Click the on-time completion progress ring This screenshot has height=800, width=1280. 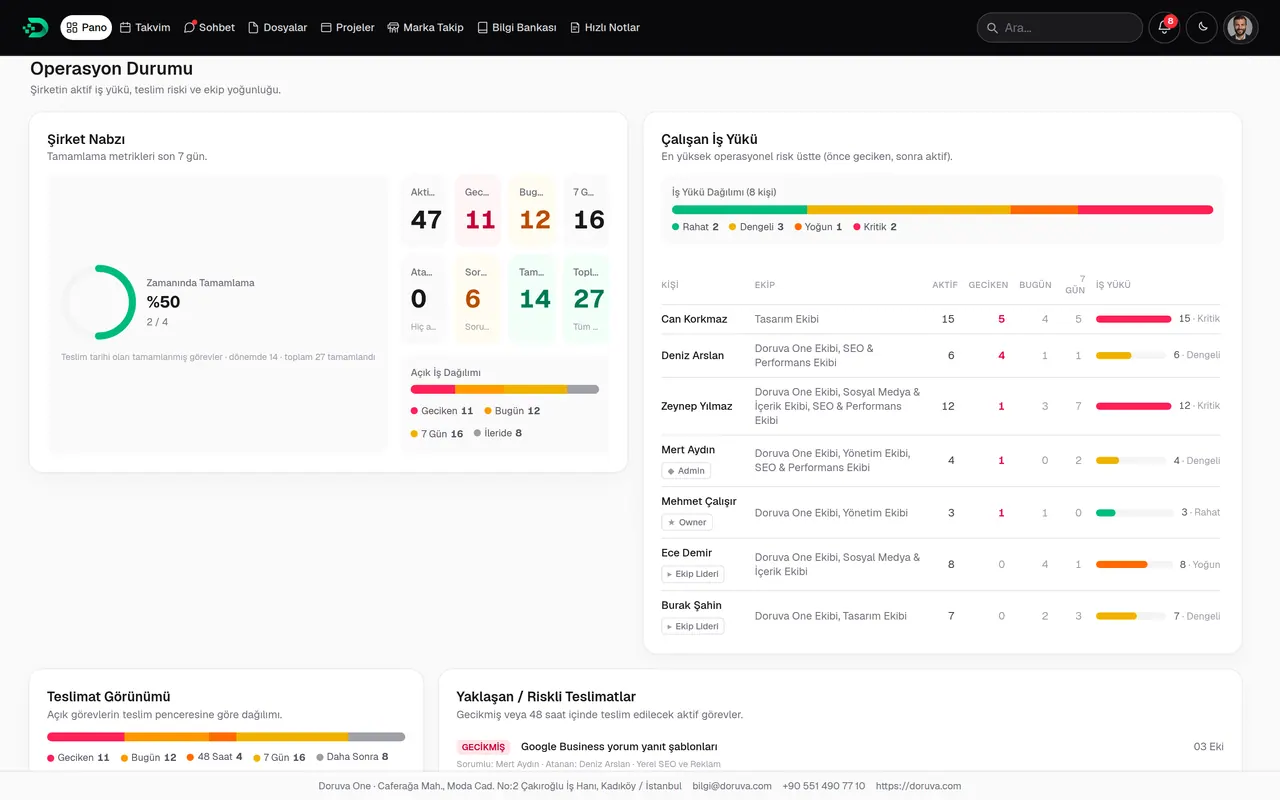[99, 302]
